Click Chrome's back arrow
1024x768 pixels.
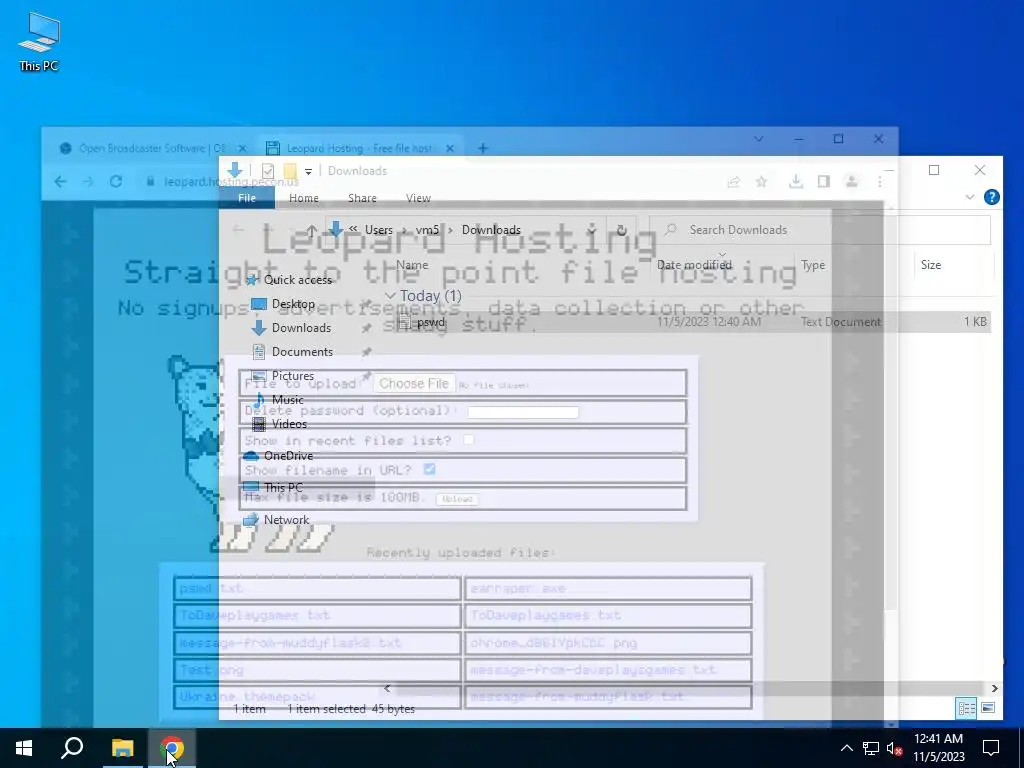click(x=61, y=182)
